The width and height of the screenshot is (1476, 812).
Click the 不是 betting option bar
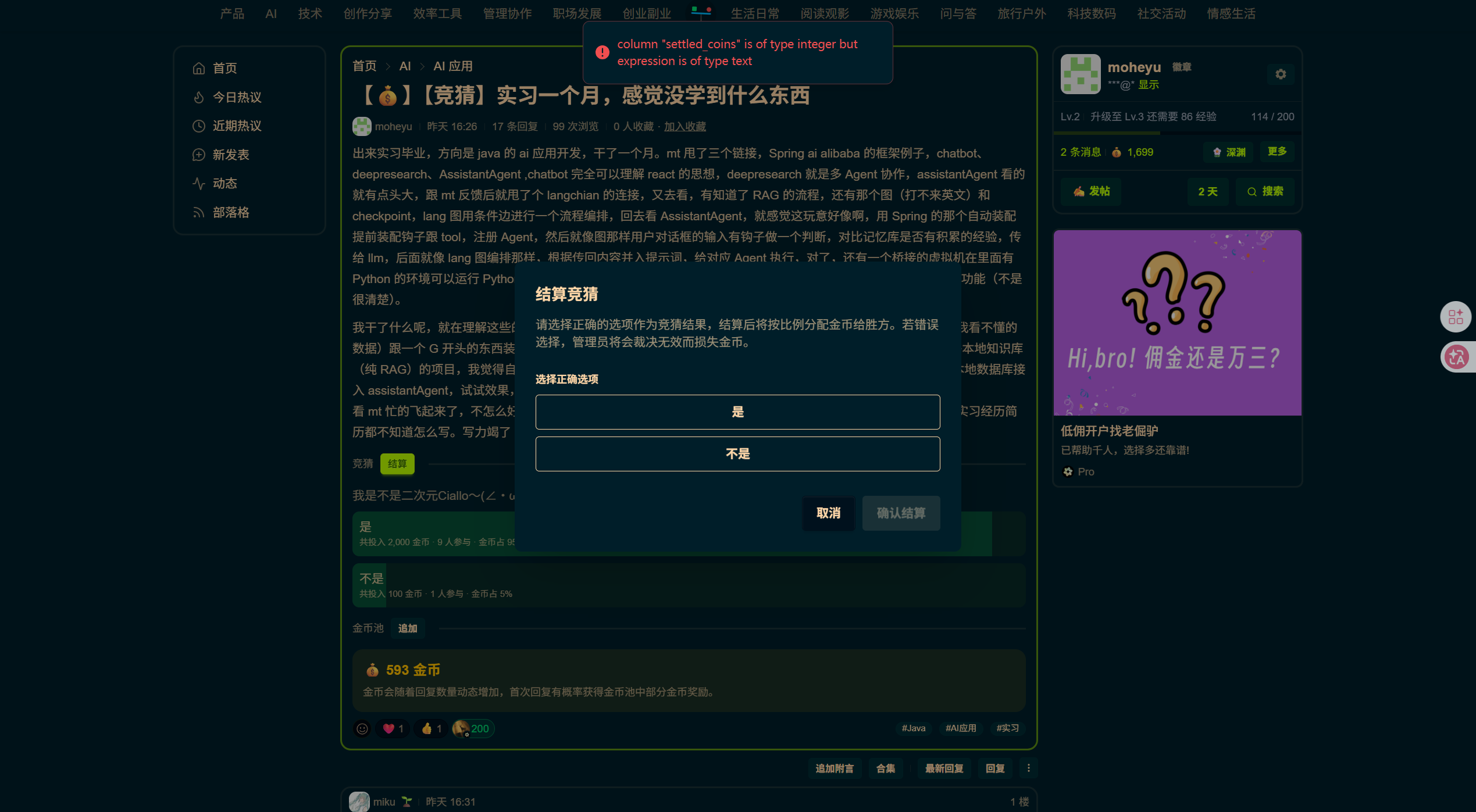click(x=689, y=585)
